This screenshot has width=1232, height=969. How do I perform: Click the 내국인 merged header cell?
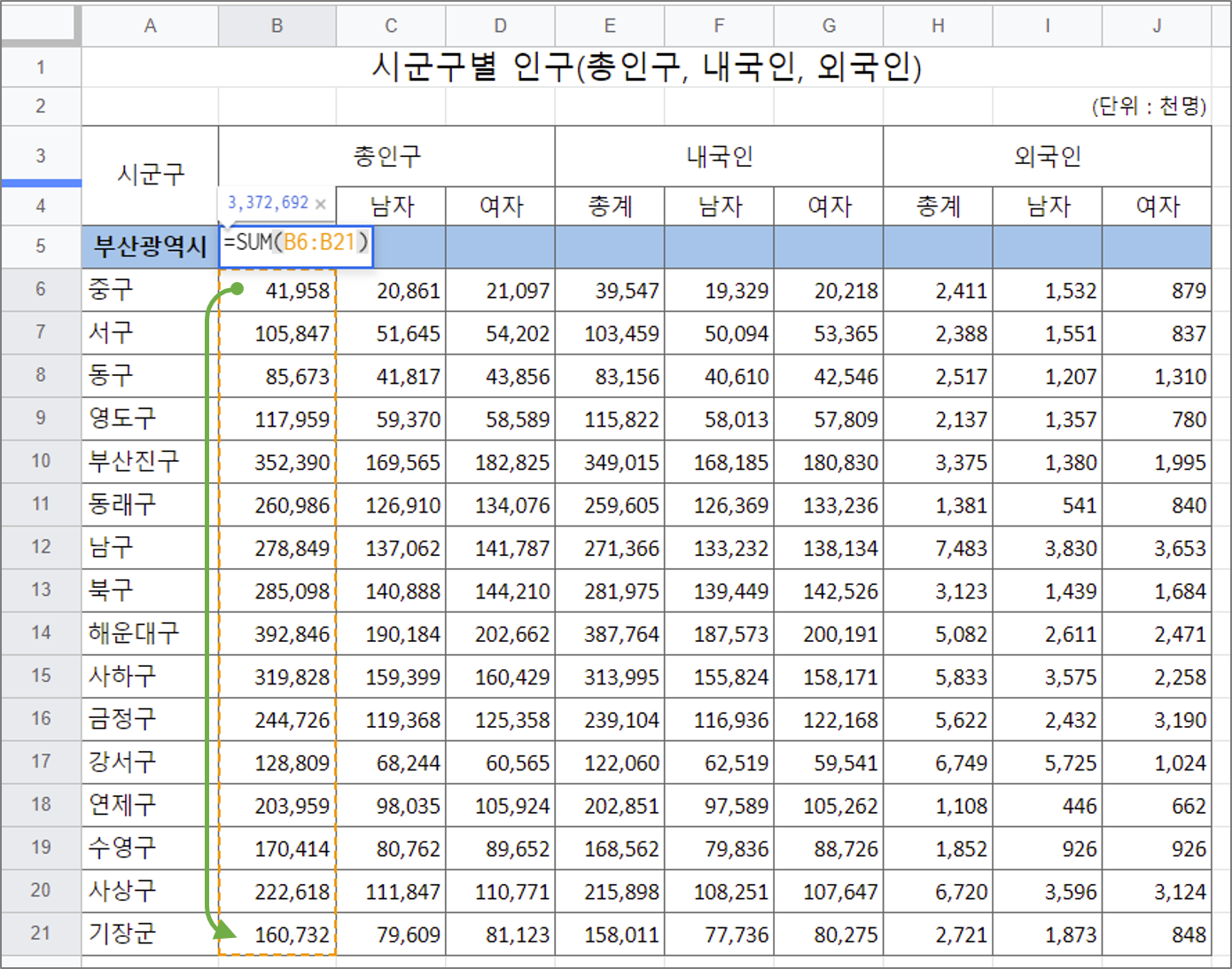[719, 156]
